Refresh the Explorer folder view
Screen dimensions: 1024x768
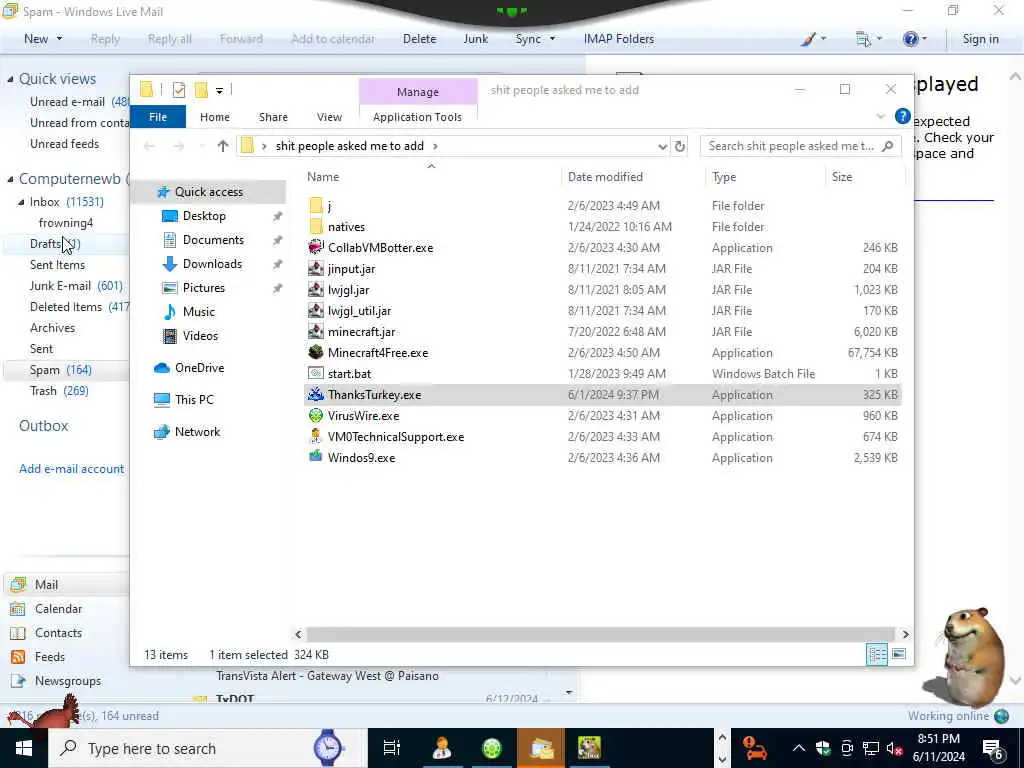pyautogui.click(x=680, y=146)
